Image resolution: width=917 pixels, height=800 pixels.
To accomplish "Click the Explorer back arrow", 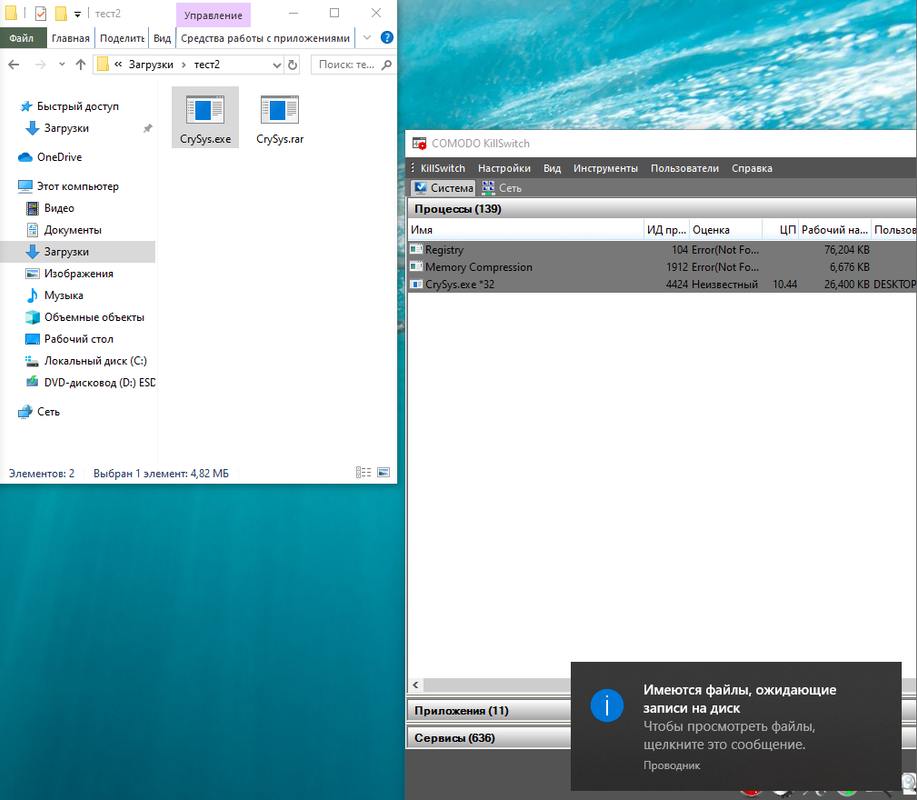I will 14,64.
